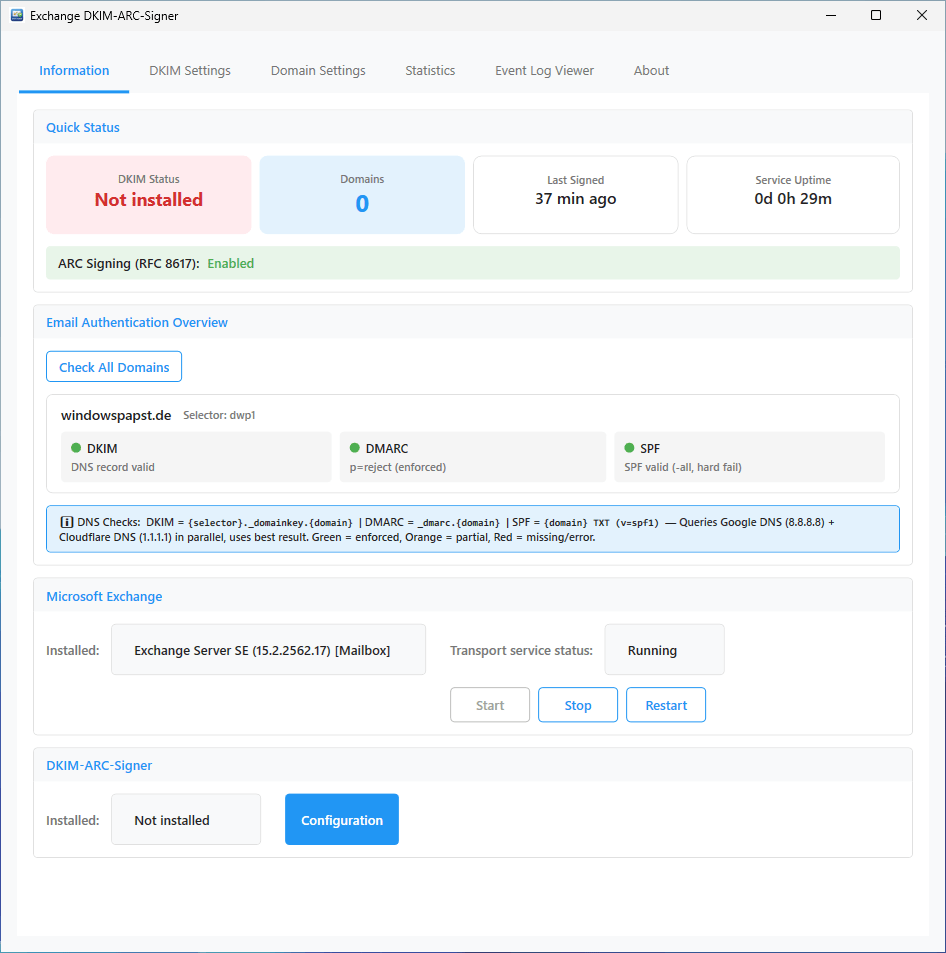Restart the Exchange transport service
This screenshot has height=953, width=946.
[665, 704]
